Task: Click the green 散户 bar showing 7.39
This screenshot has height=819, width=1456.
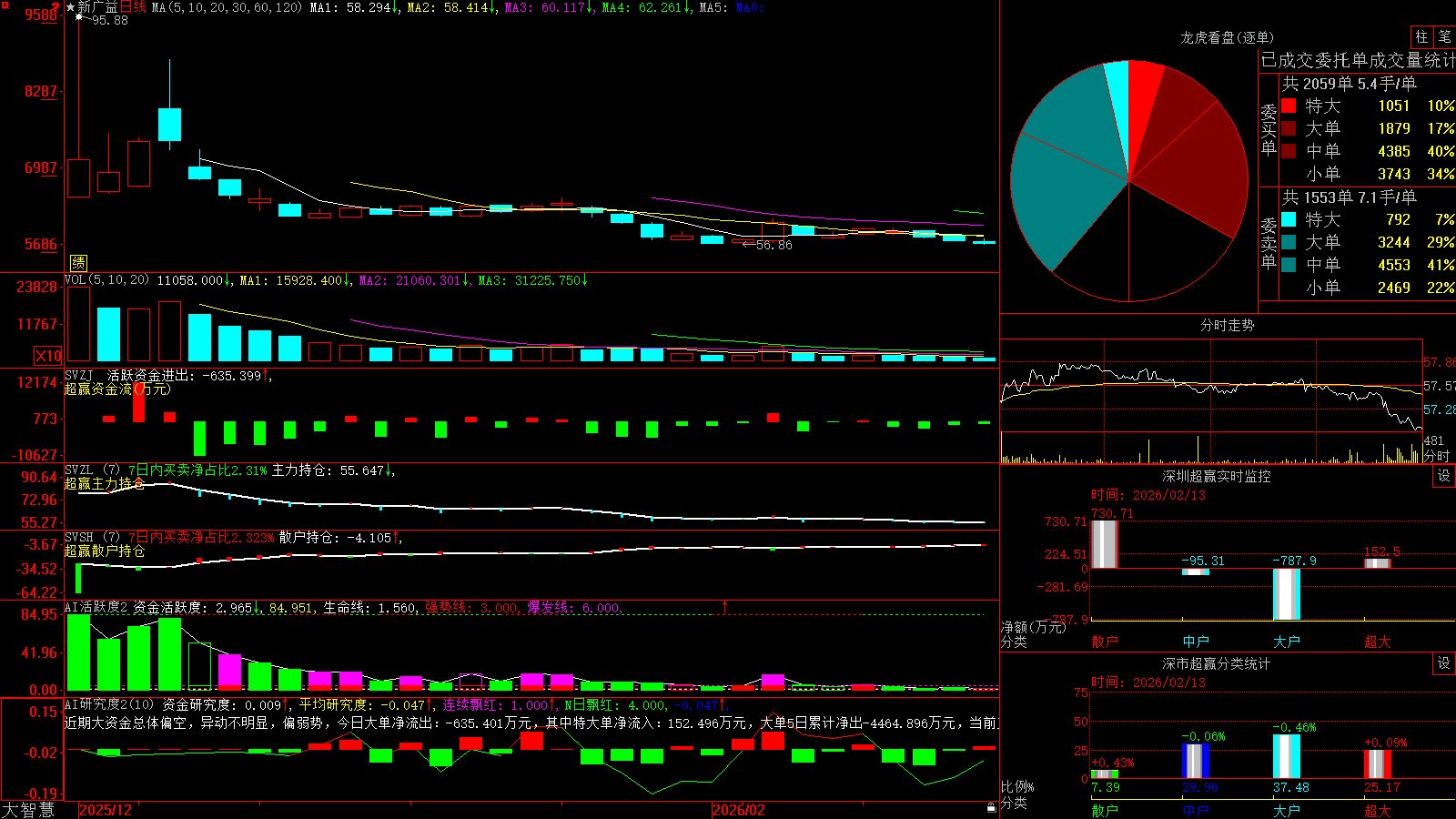Action: 1104,773
